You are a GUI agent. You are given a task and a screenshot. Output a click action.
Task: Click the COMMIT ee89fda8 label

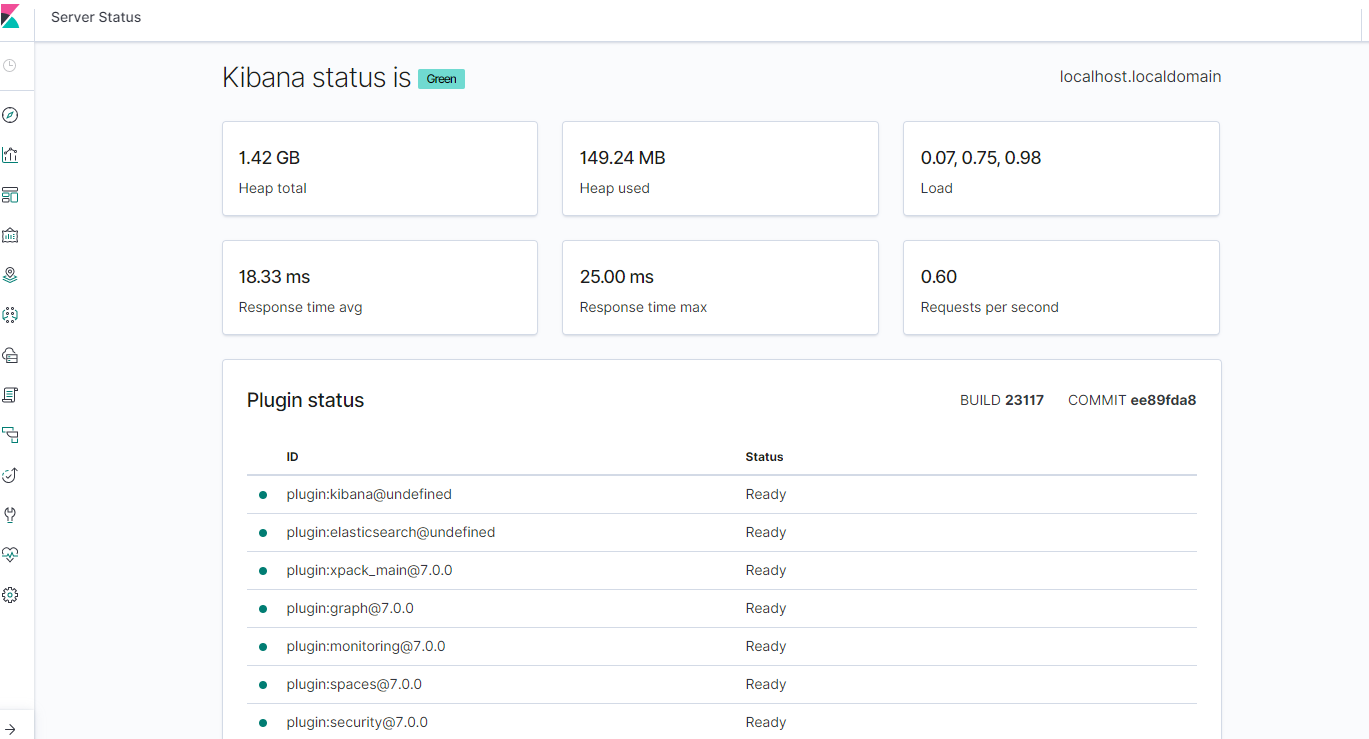coord(1132,400)
